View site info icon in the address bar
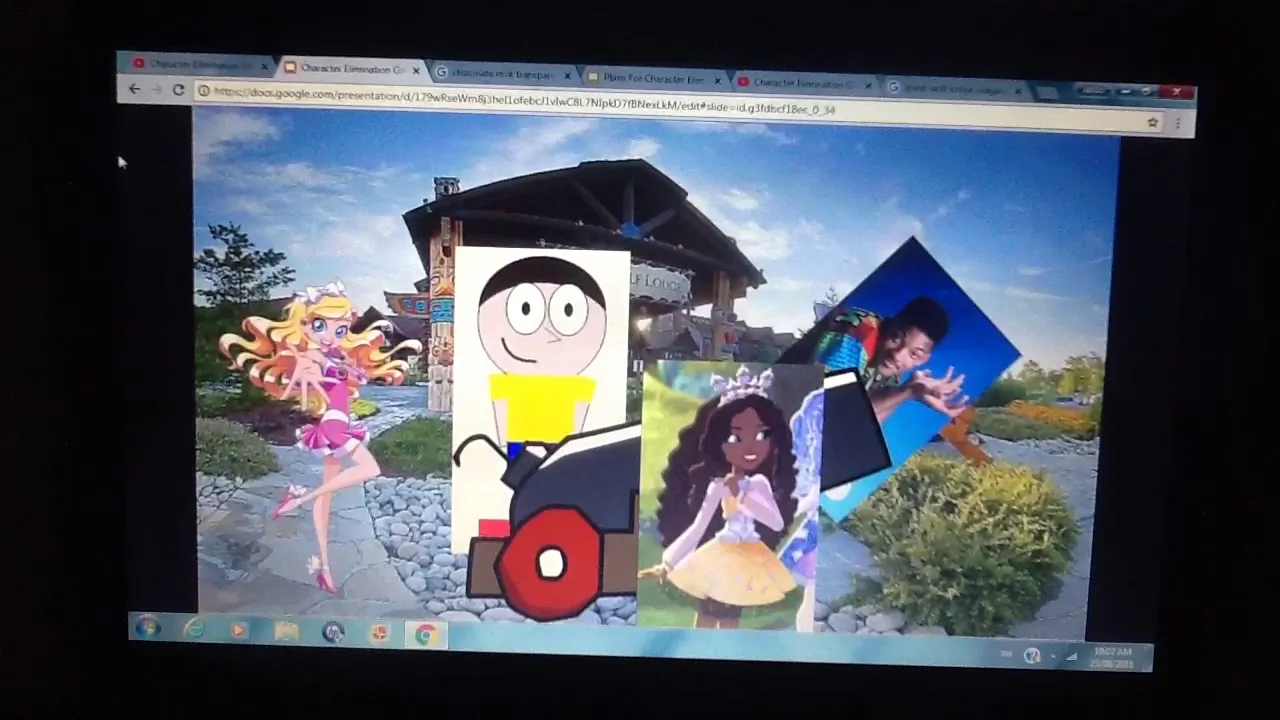The image size is (1280, 720). point(203,91)
